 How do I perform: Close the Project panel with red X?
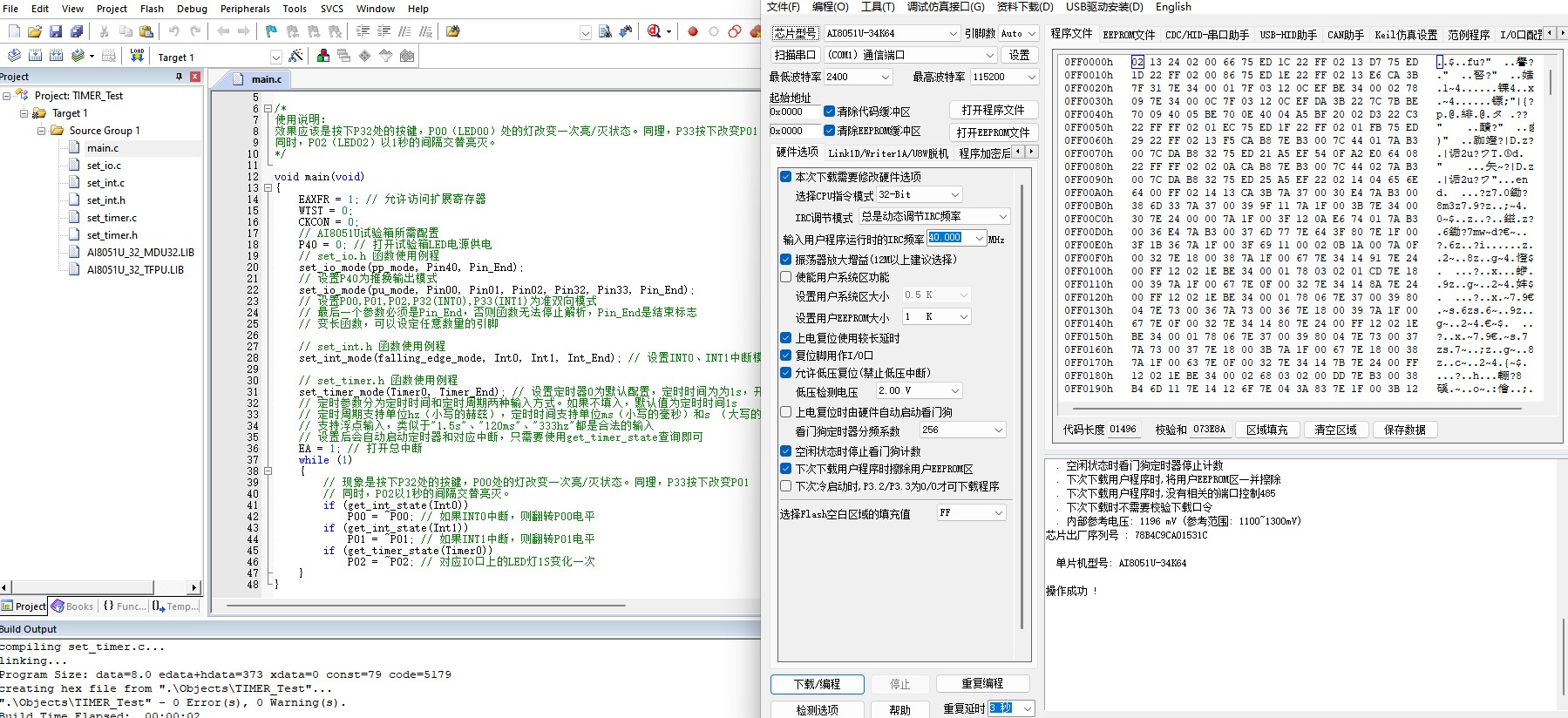point(195,77)
